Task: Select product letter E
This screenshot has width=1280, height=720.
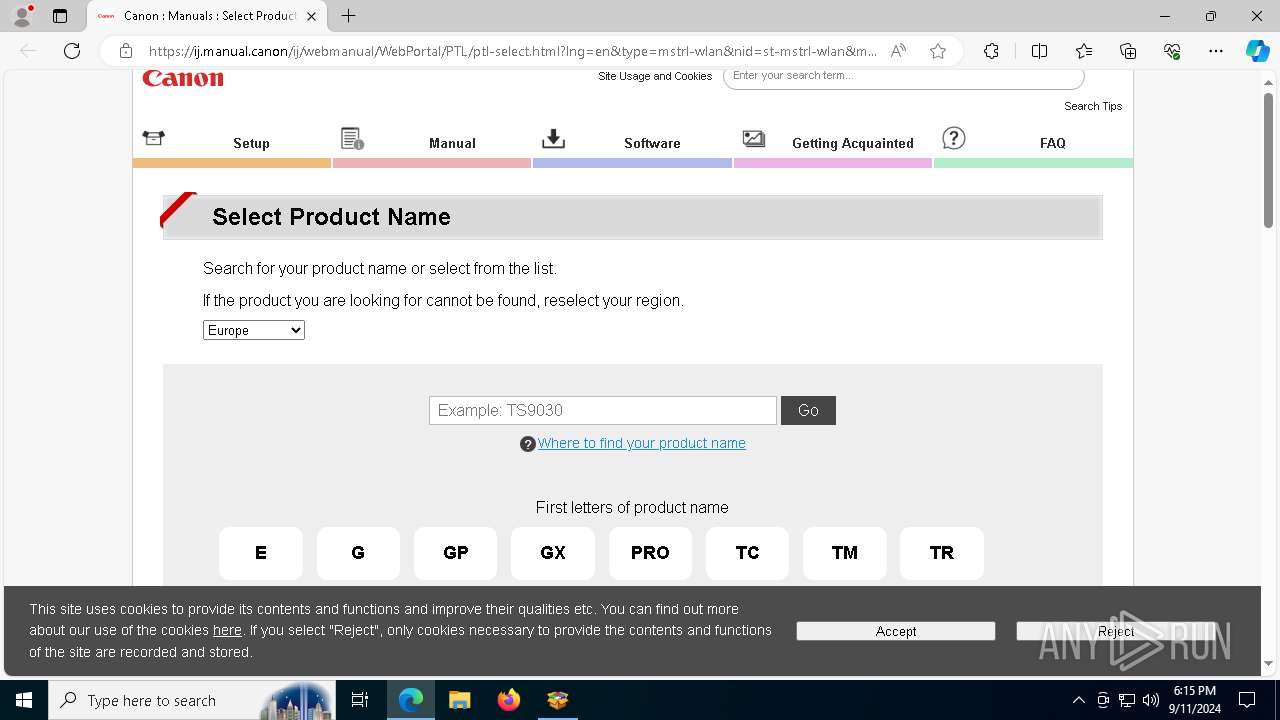Action: tap(261, 553)
